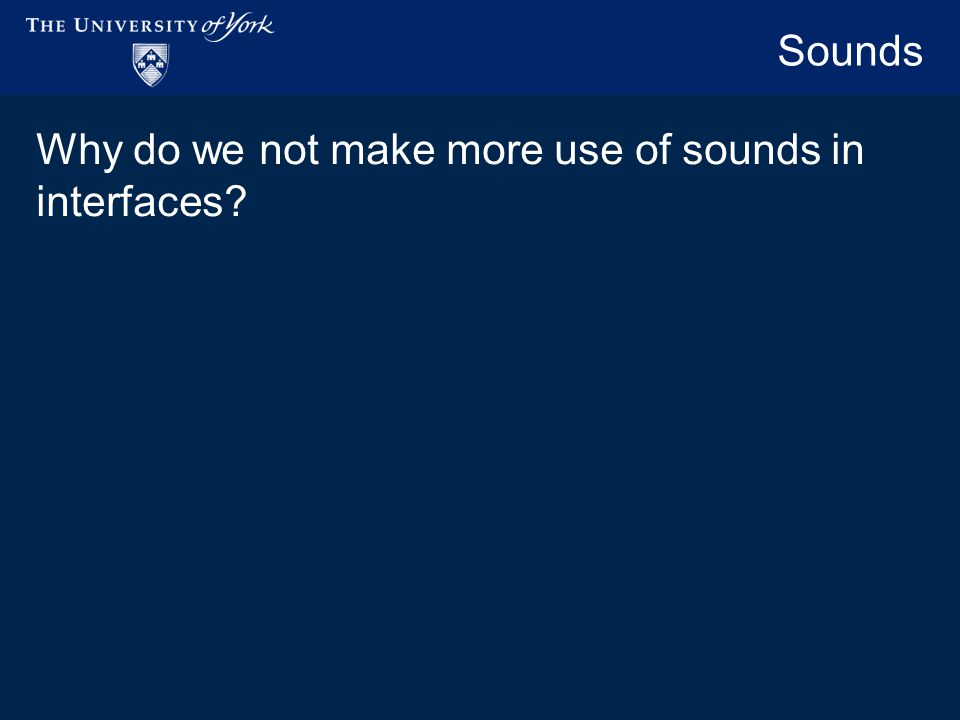
Task: Click the word 'THE' in the header logo
Action: pos(45,26)
